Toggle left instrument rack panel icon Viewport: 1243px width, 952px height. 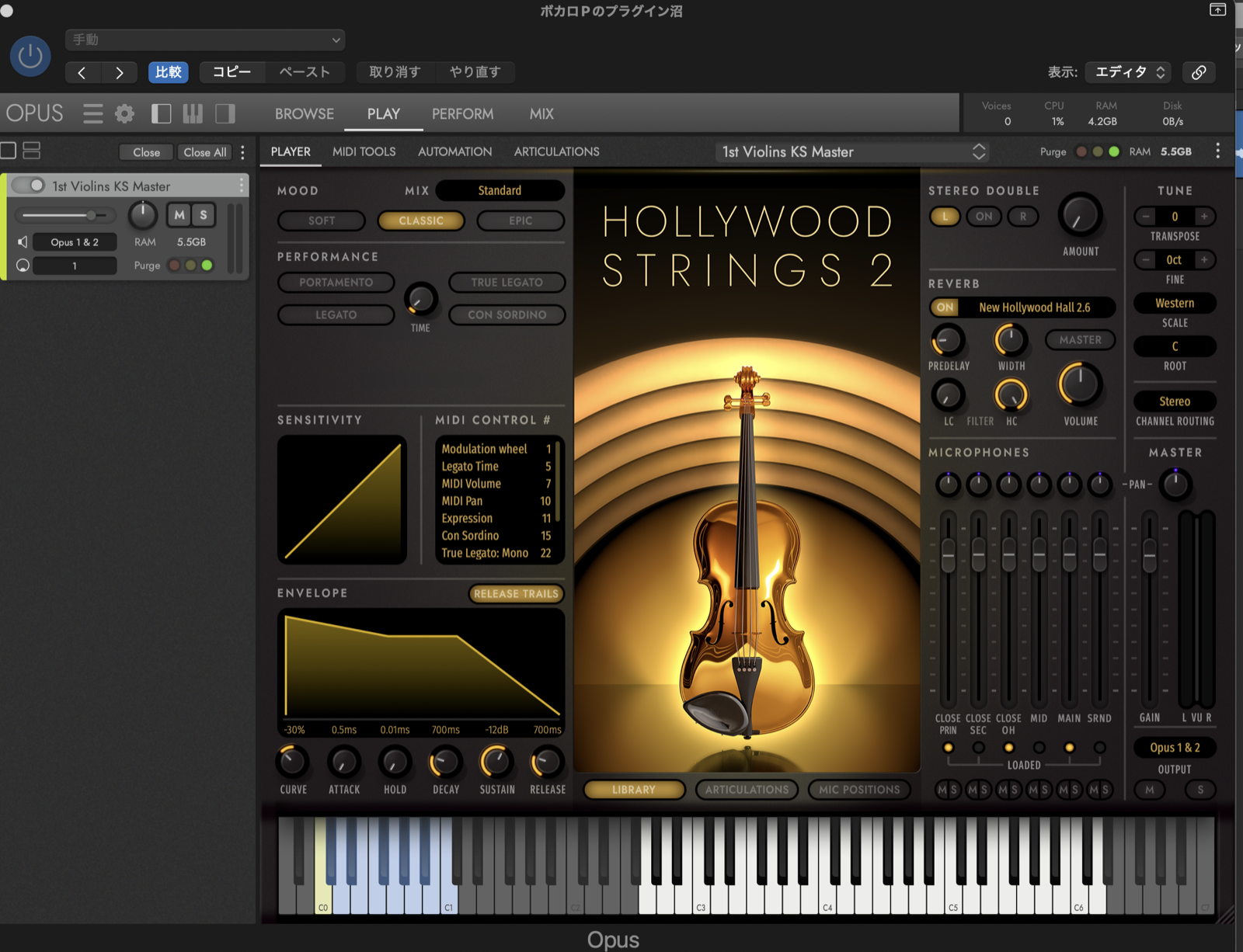pos(161,114)
